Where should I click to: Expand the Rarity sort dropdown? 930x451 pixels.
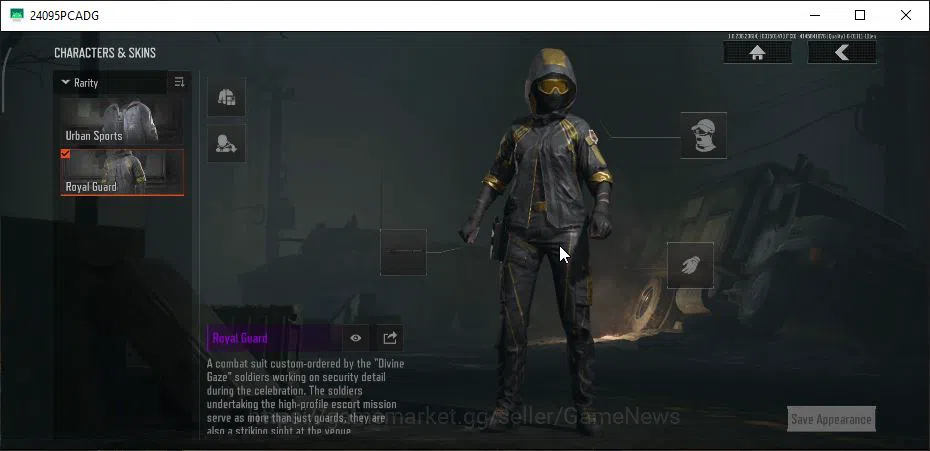click(x=110, y=82)
